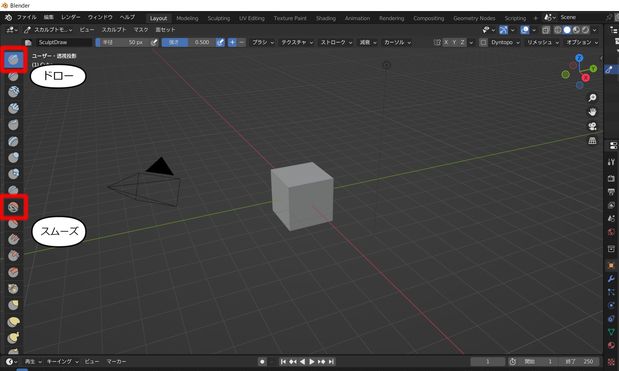The height and width of the screenshot is (371, 619).
Task: Open the timeline マーカー menu
Action: 116,362
